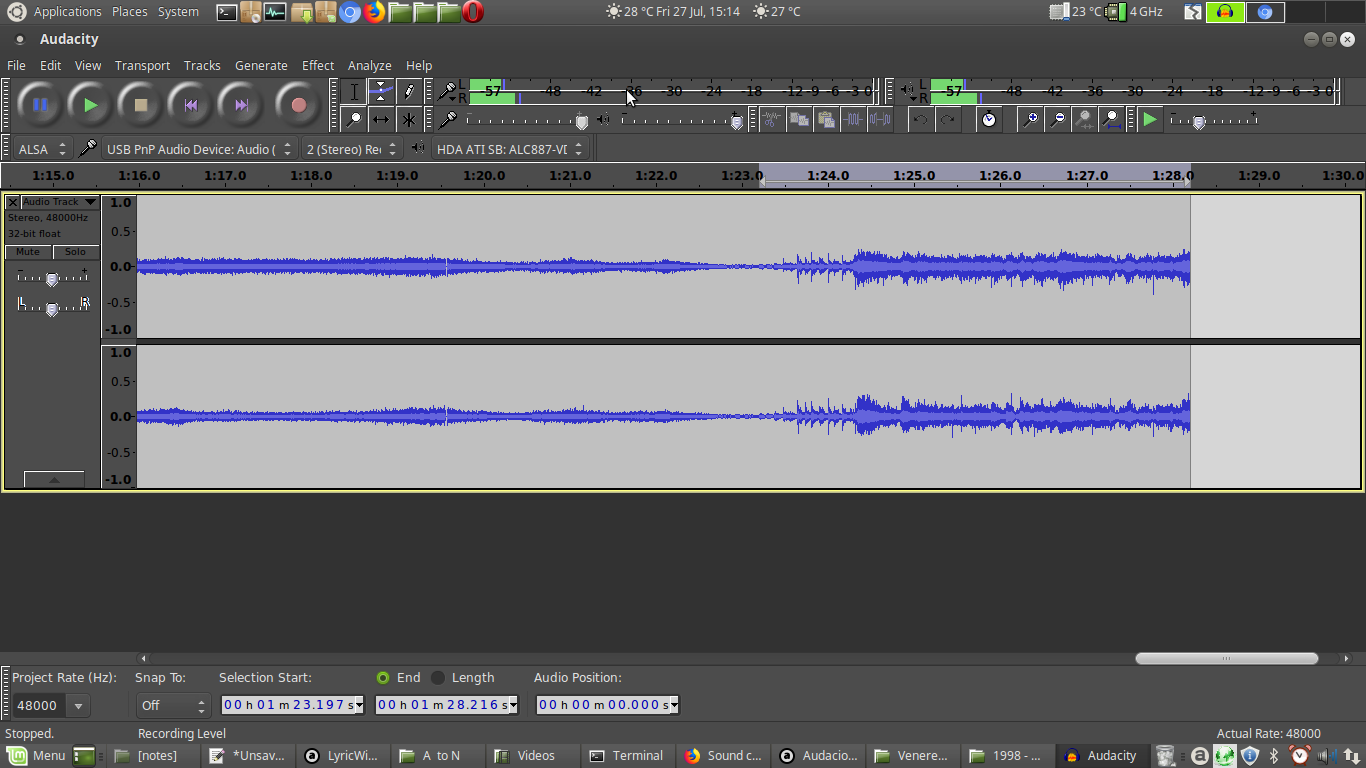The width and height of the screenshot is (1366, 768).
Task: Skip to the end of the project
Action: tap(241, 104)
